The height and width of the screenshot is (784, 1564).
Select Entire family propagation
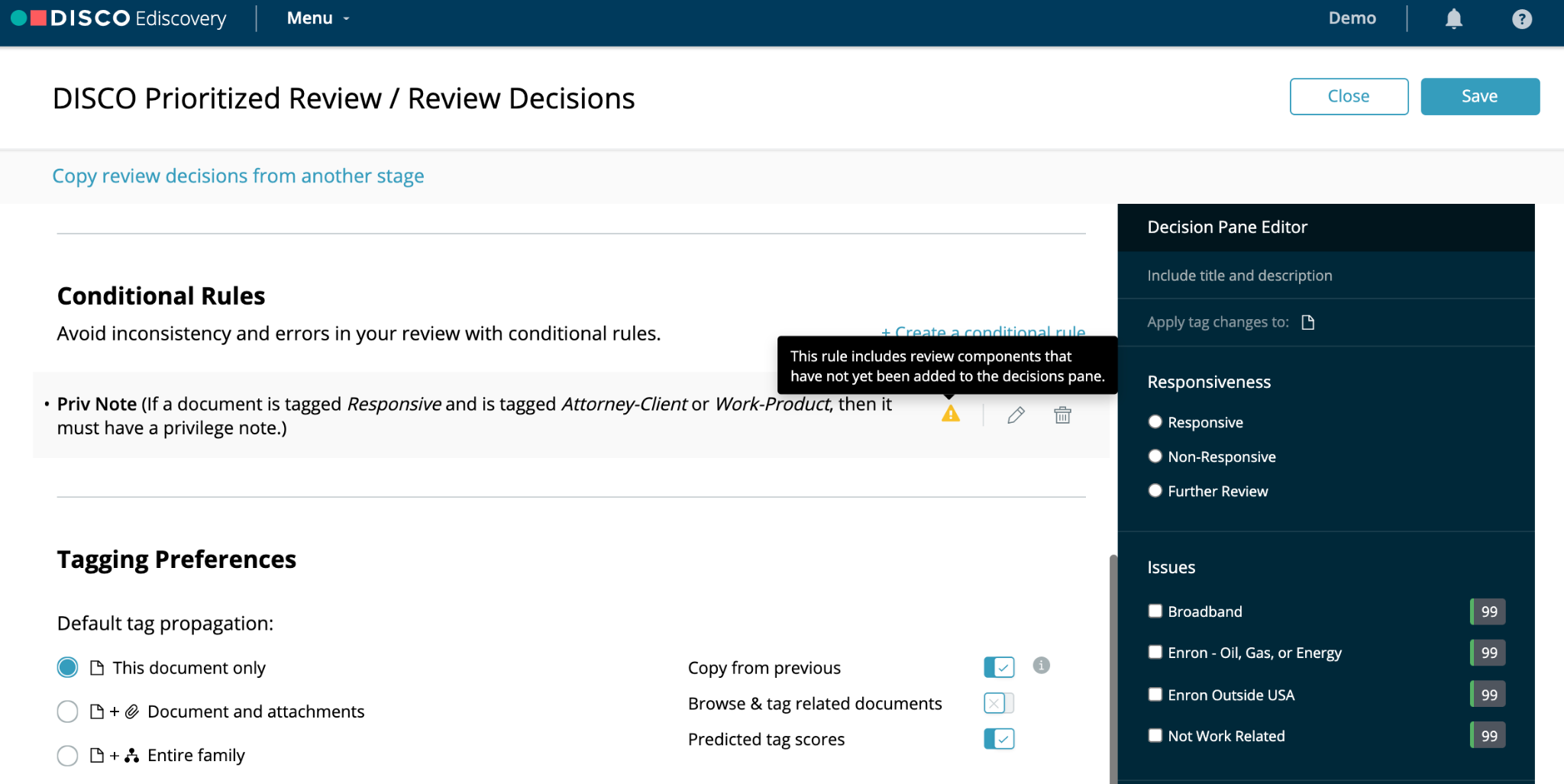coord(67,756)
